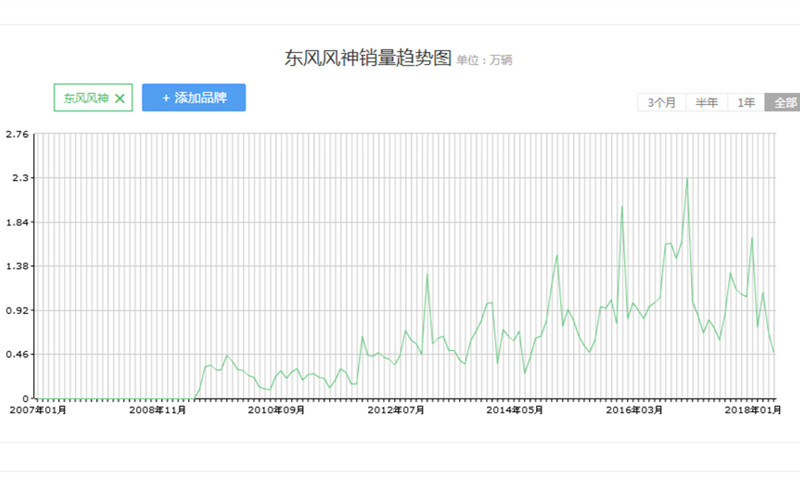Click the 添加品牌 add brand button
800x480 pixels.
point(194,98)
